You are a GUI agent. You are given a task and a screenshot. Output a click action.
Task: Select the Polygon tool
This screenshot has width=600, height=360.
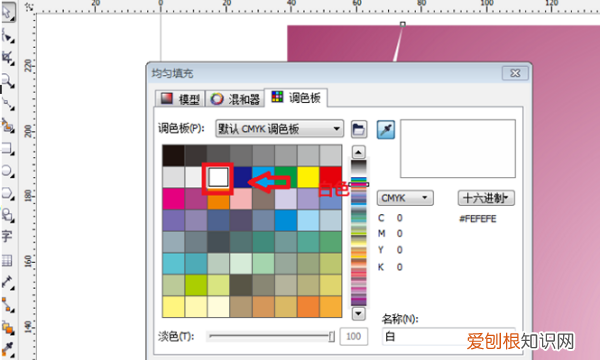coord(8,193)
